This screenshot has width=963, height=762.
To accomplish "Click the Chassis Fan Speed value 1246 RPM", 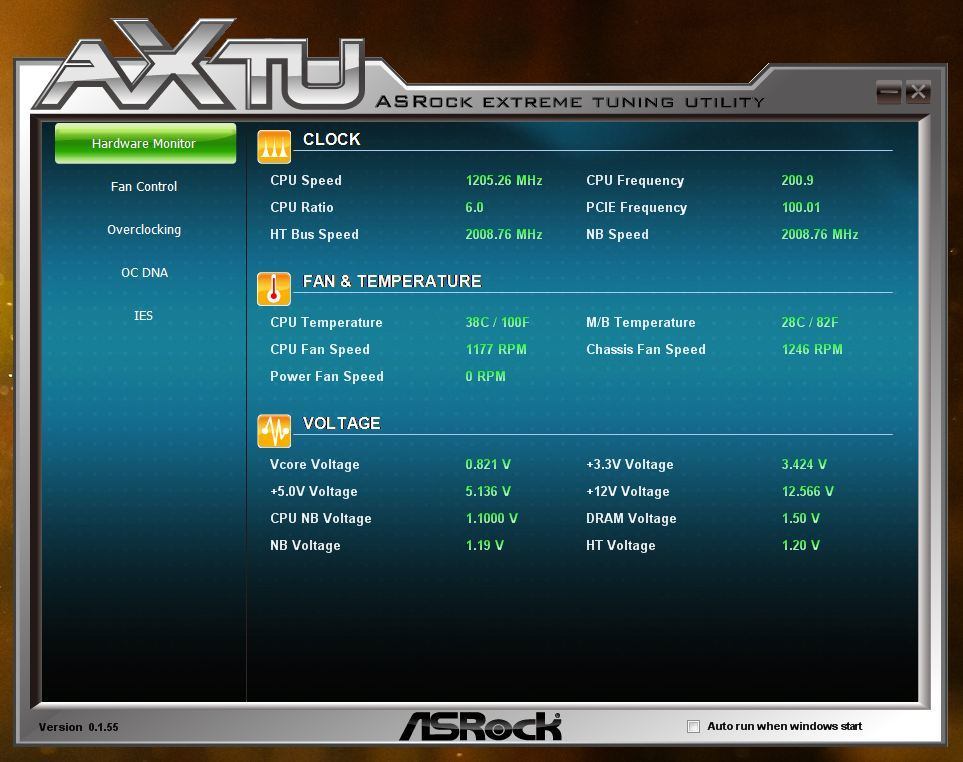I will tap(812, 349).
